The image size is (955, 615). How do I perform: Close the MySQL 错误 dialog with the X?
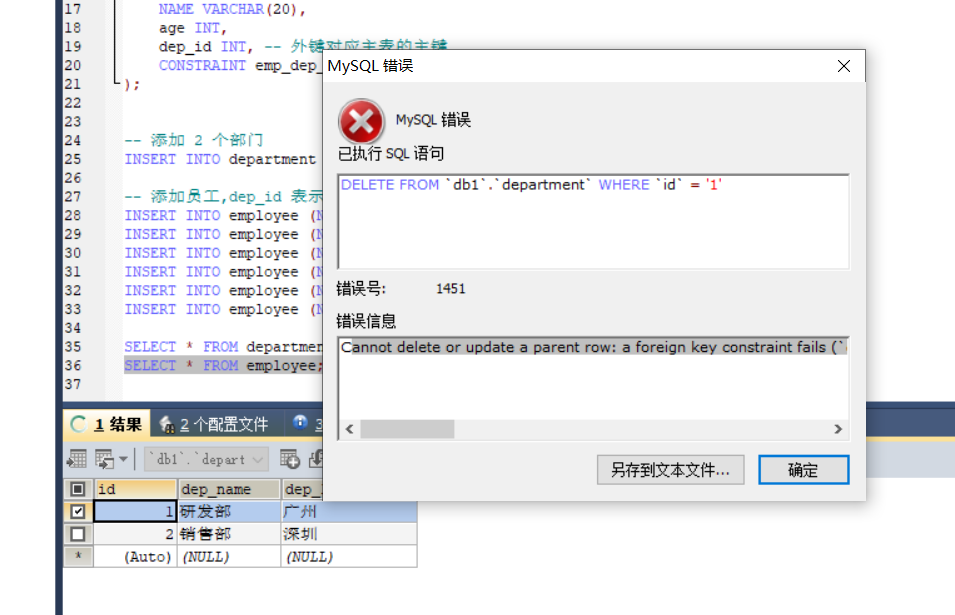(844, 66)
